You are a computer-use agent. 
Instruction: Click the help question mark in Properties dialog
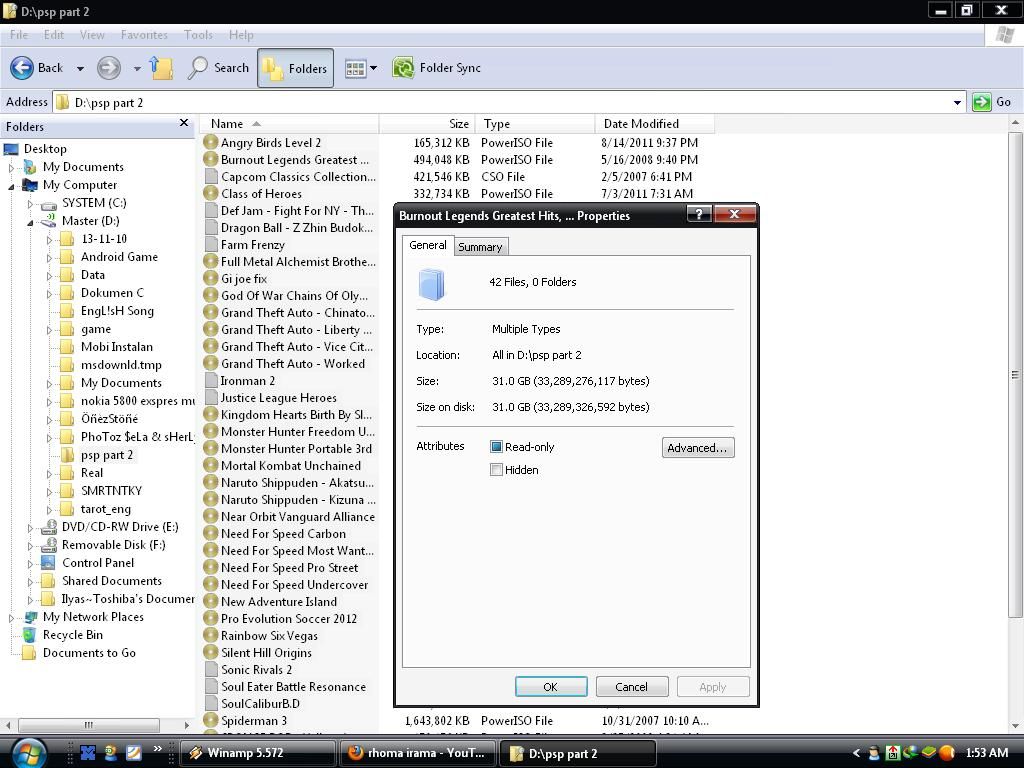[699, 214]
